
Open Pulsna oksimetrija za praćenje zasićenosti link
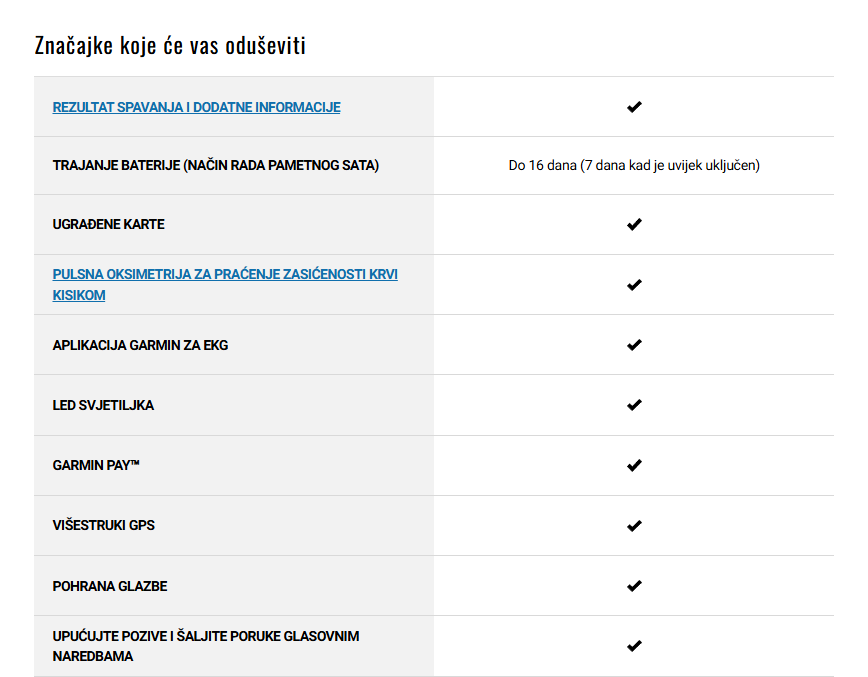tap(225, 285)
